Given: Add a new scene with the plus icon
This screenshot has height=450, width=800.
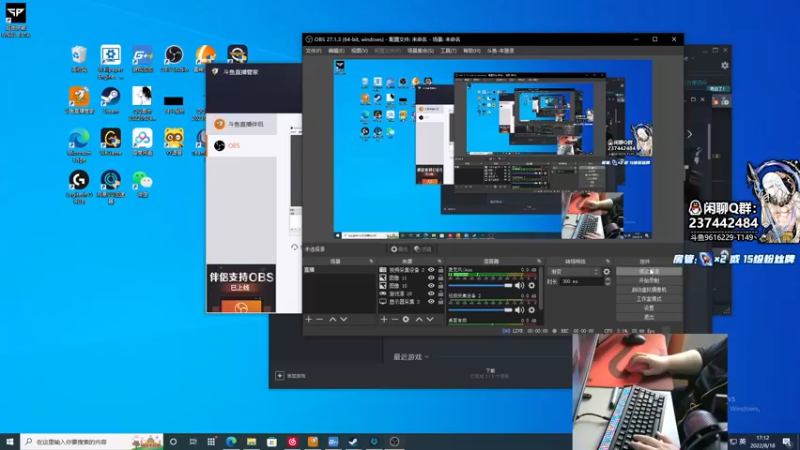Looking at the screenshot, I should point(309,319).
